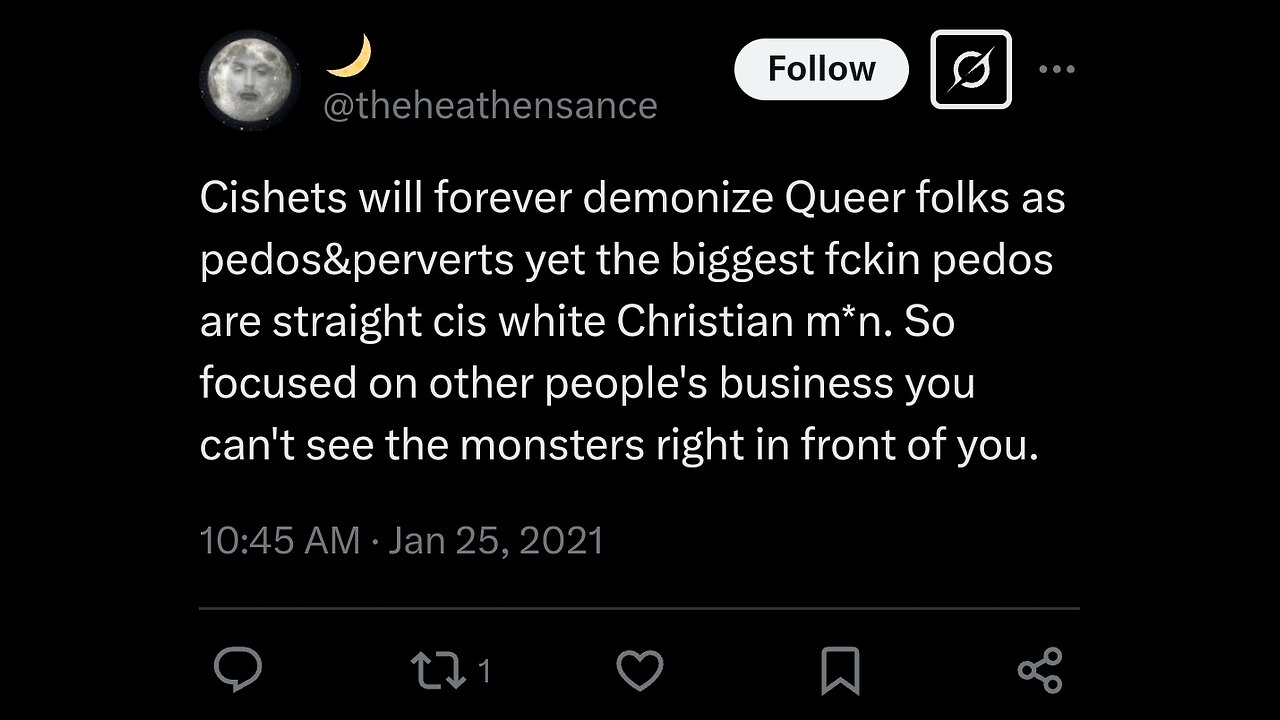
Task: Follow the @theheathensance account
Action: click(x=821, y=69)
